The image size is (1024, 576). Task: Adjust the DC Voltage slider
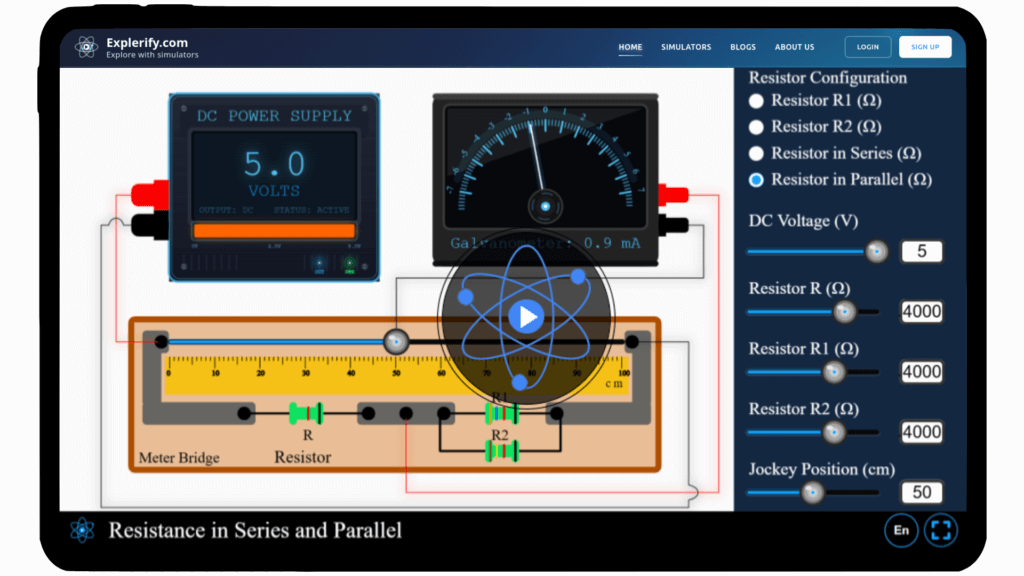875,252
